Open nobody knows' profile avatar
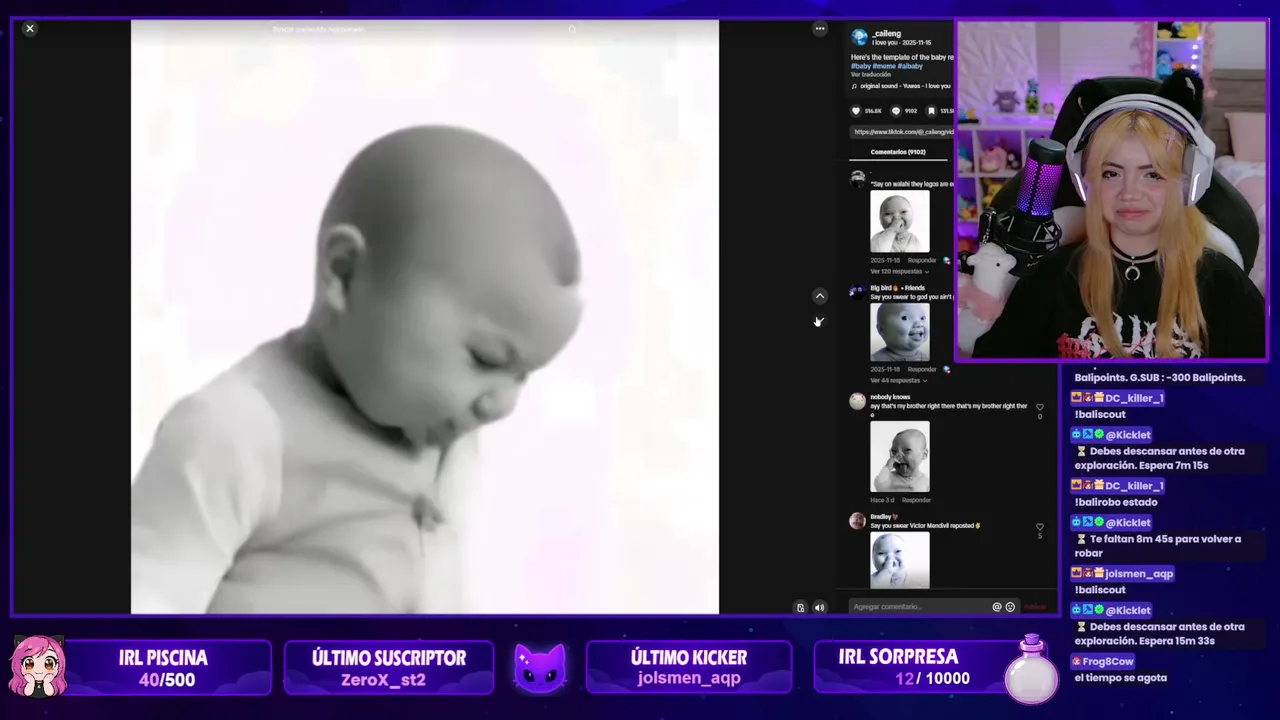 click(x=857, y=401)
